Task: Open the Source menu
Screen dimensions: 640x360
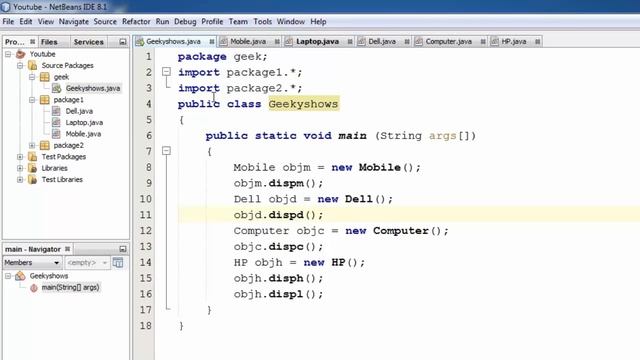Action: point(105,22)
